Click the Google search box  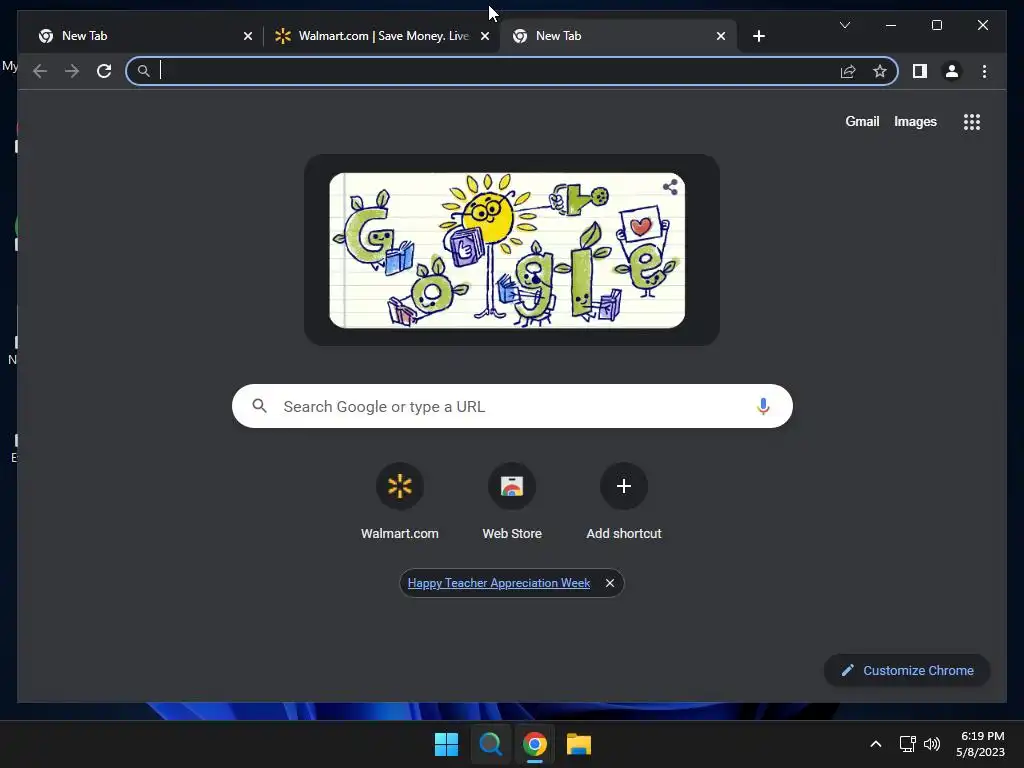pos(512,406)
